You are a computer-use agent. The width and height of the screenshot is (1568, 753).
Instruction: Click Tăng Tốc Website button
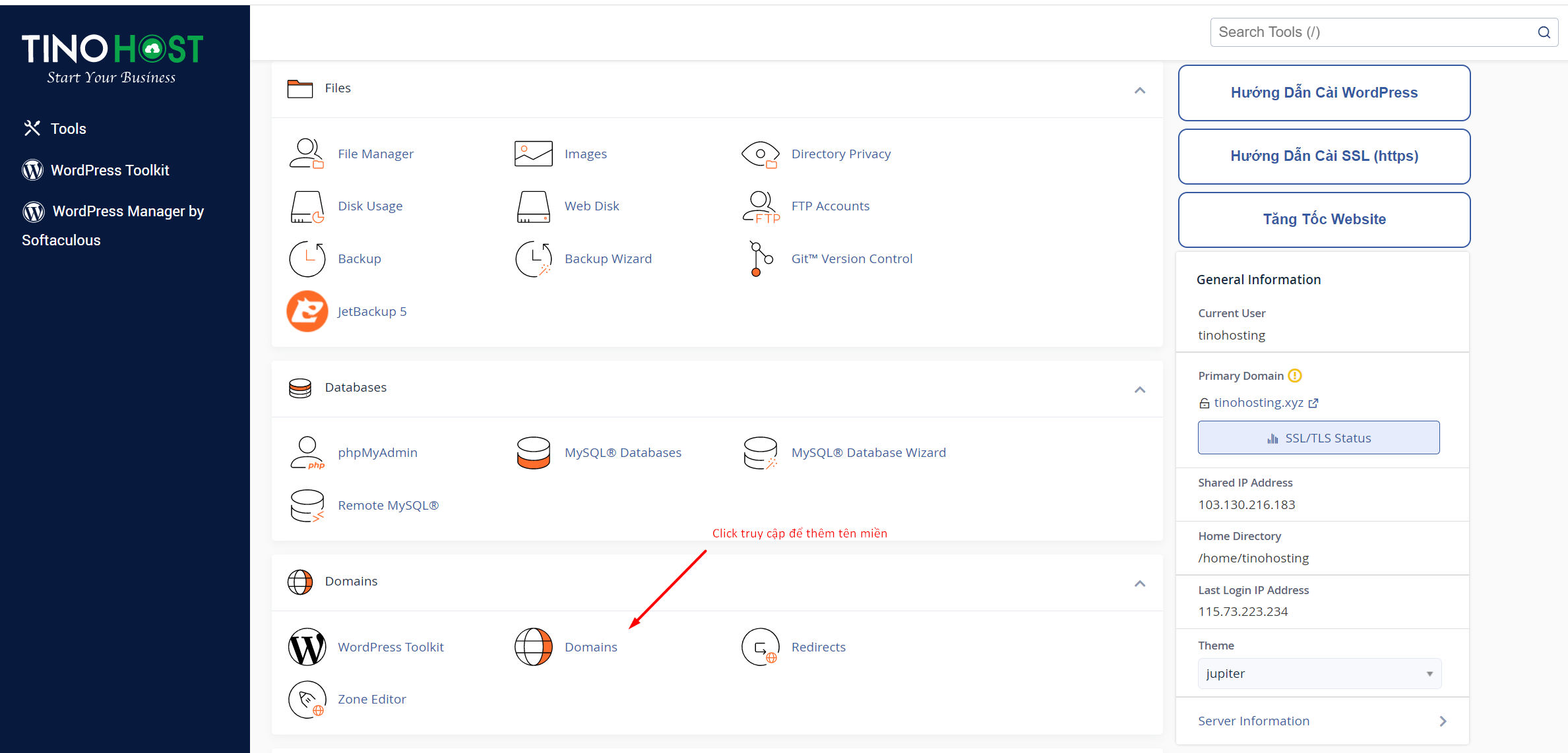pyautogui.click(x=1324, y=220)
